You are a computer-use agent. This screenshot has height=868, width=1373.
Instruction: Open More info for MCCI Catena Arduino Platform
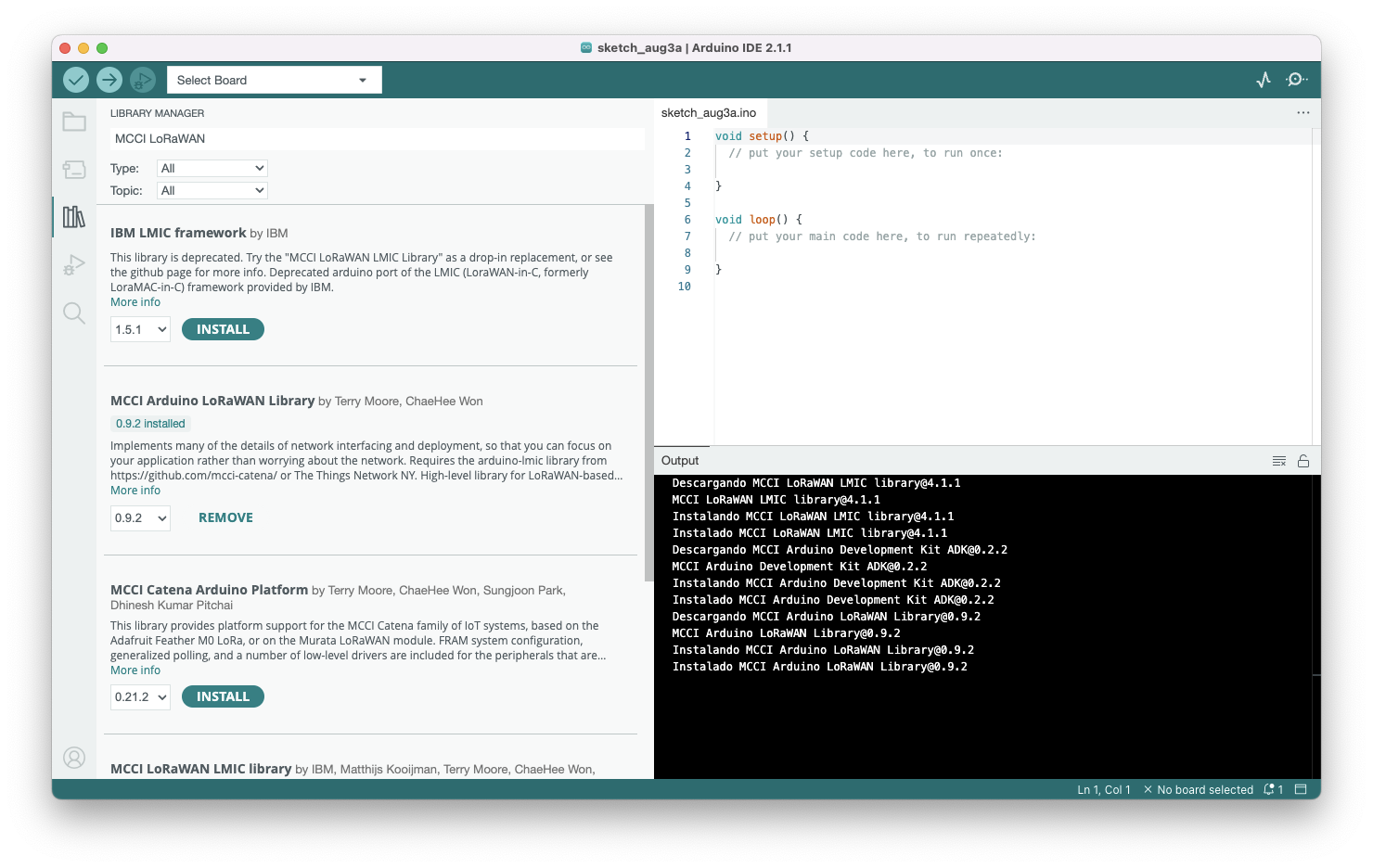coord(135,670)
